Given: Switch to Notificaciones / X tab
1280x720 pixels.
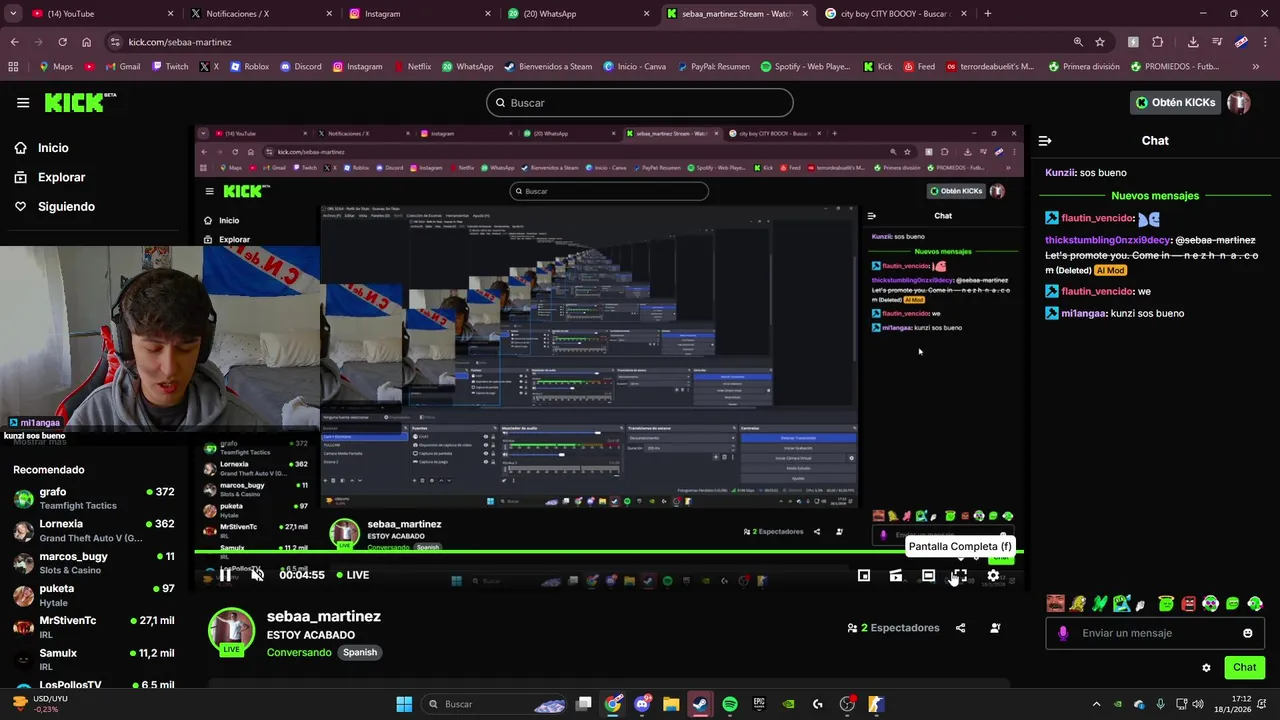Looking at the screenshot, I should [x=260, y=14].
